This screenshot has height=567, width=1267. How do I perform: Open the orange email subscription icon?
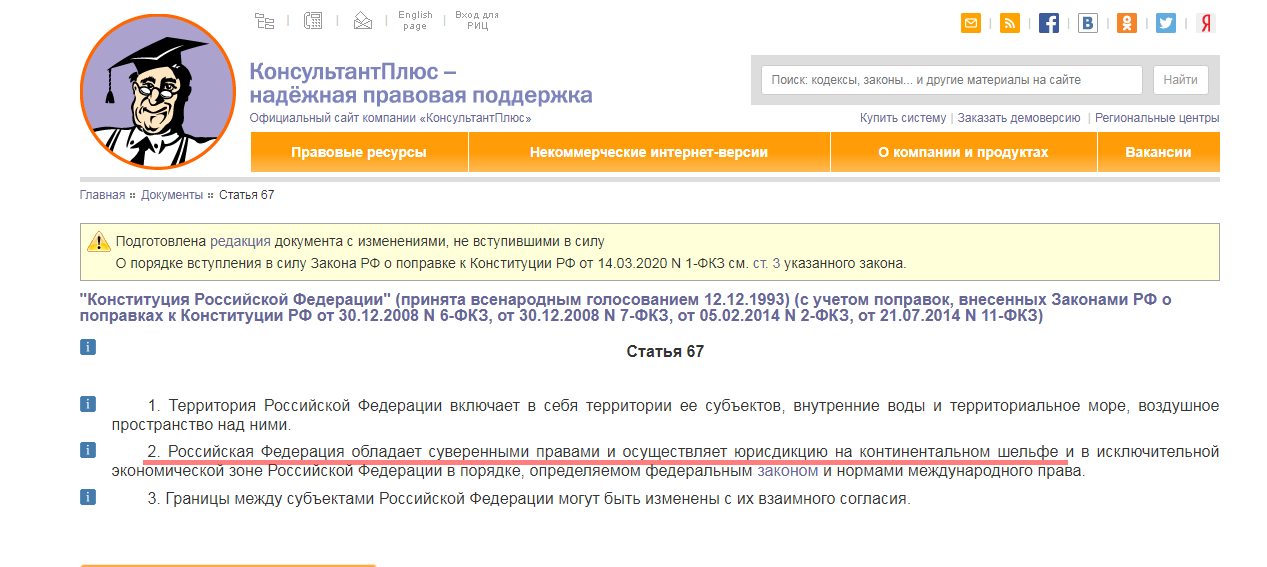click(x=970, y=23)
